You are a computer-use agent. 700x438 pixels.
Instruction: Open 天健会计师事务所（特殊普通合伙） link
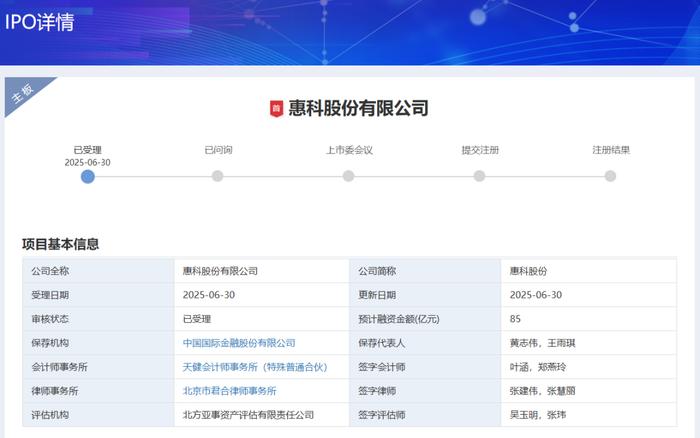point(255,367)
